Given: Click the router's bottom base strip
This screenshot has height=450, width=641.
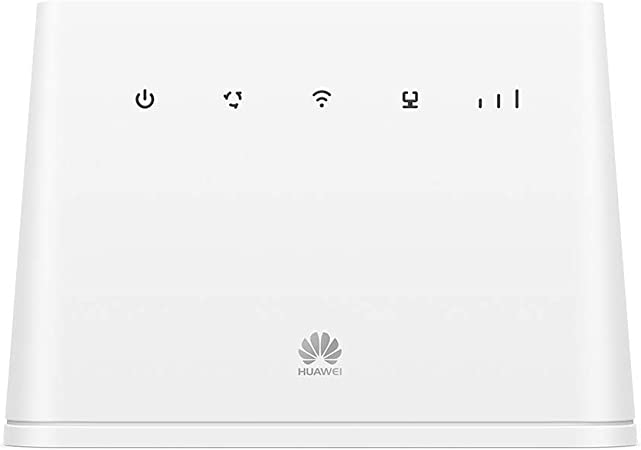Looking at the screenshot, I should point(320,436).
